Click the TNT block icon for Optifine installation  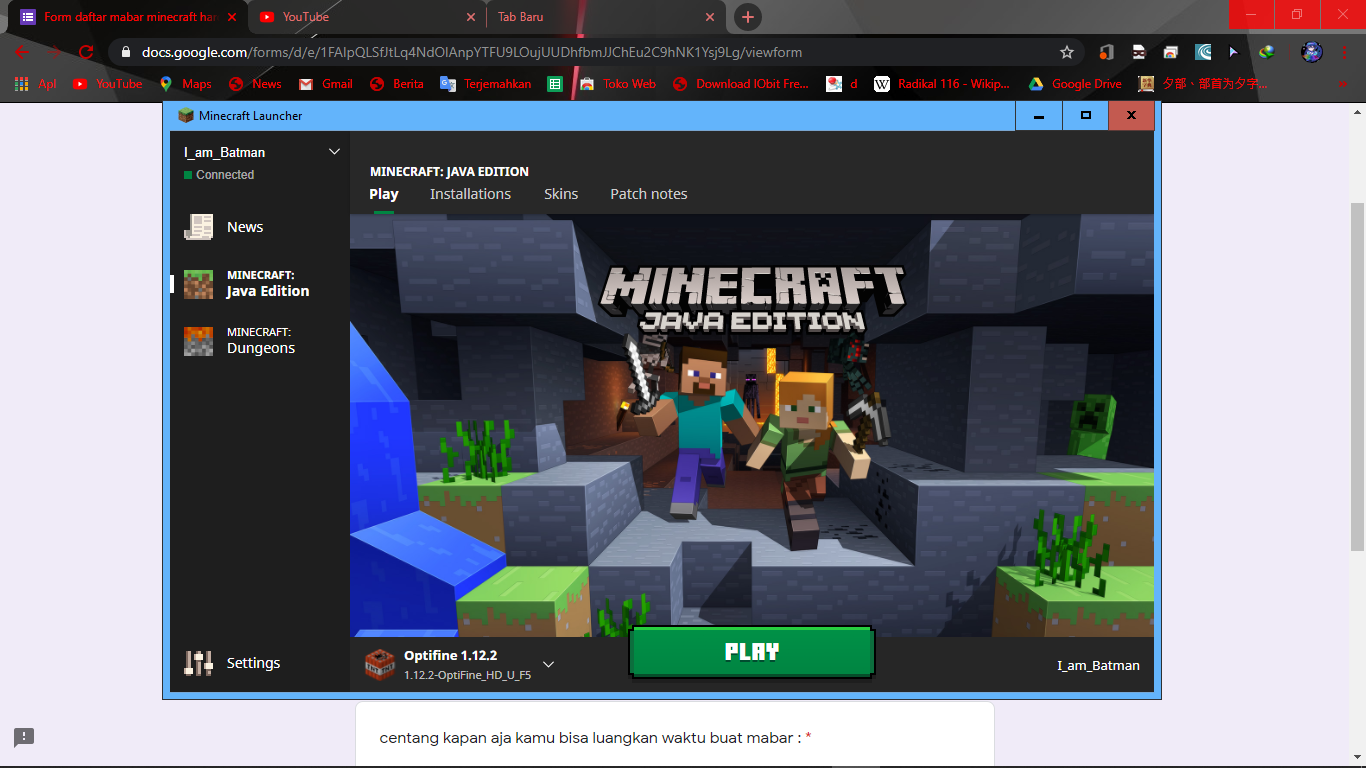380,664
